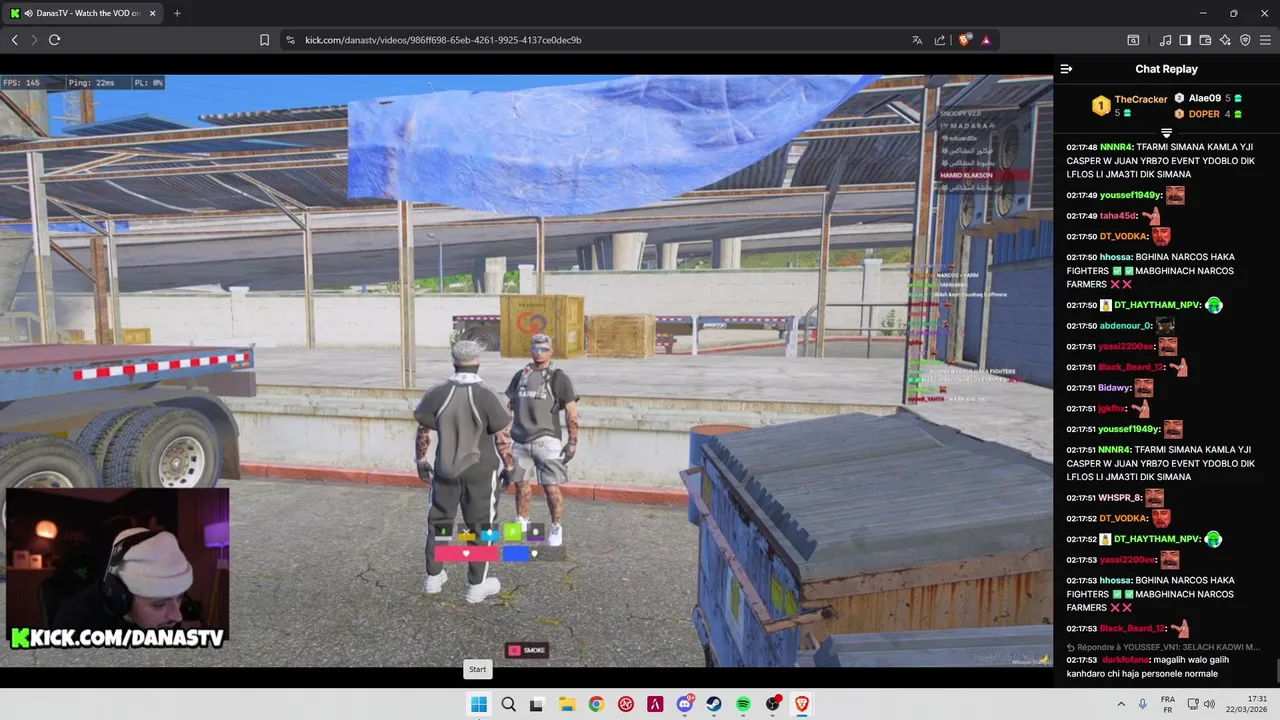1280x720 pixels.
Task: Open Alae09's leaderboard entry
Action: pos(1208,98)
